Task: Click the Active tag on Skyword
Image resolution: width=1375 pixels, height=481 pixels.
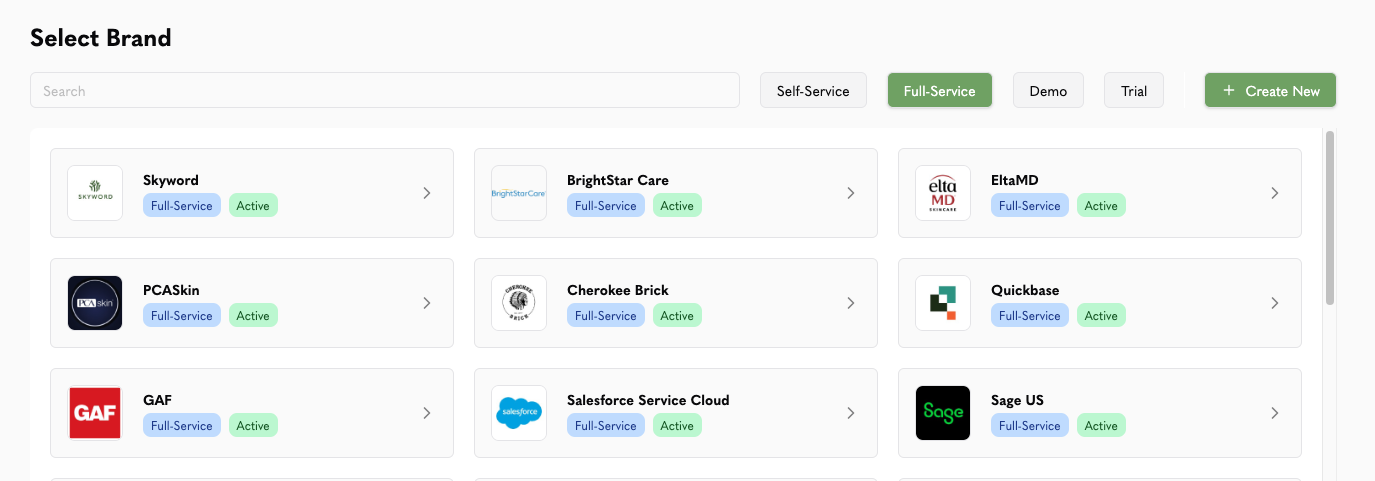Action: (x=253, y=206)
